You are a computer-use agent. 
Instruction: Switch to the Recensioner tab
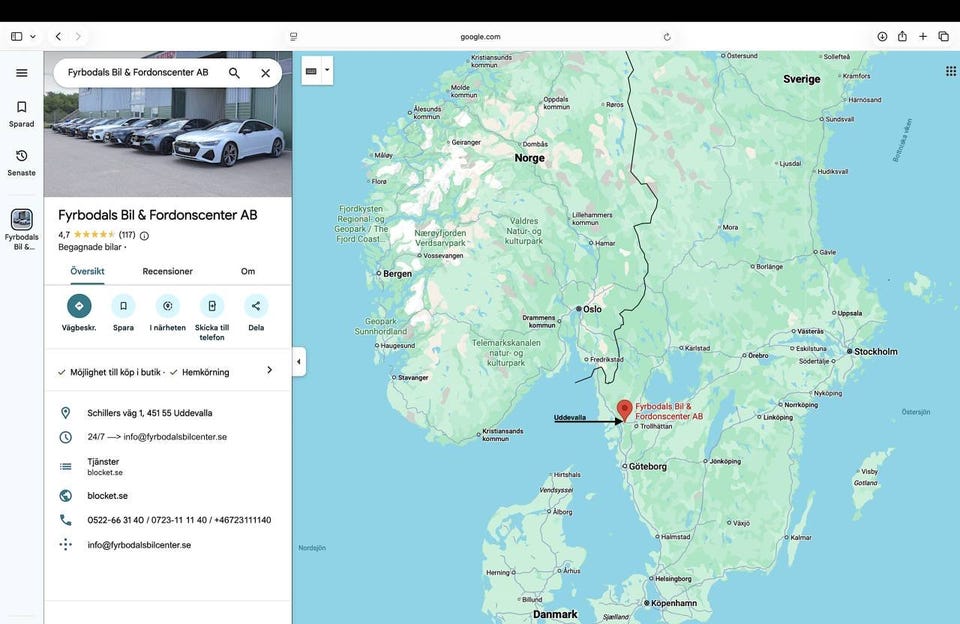coord(167,271)
